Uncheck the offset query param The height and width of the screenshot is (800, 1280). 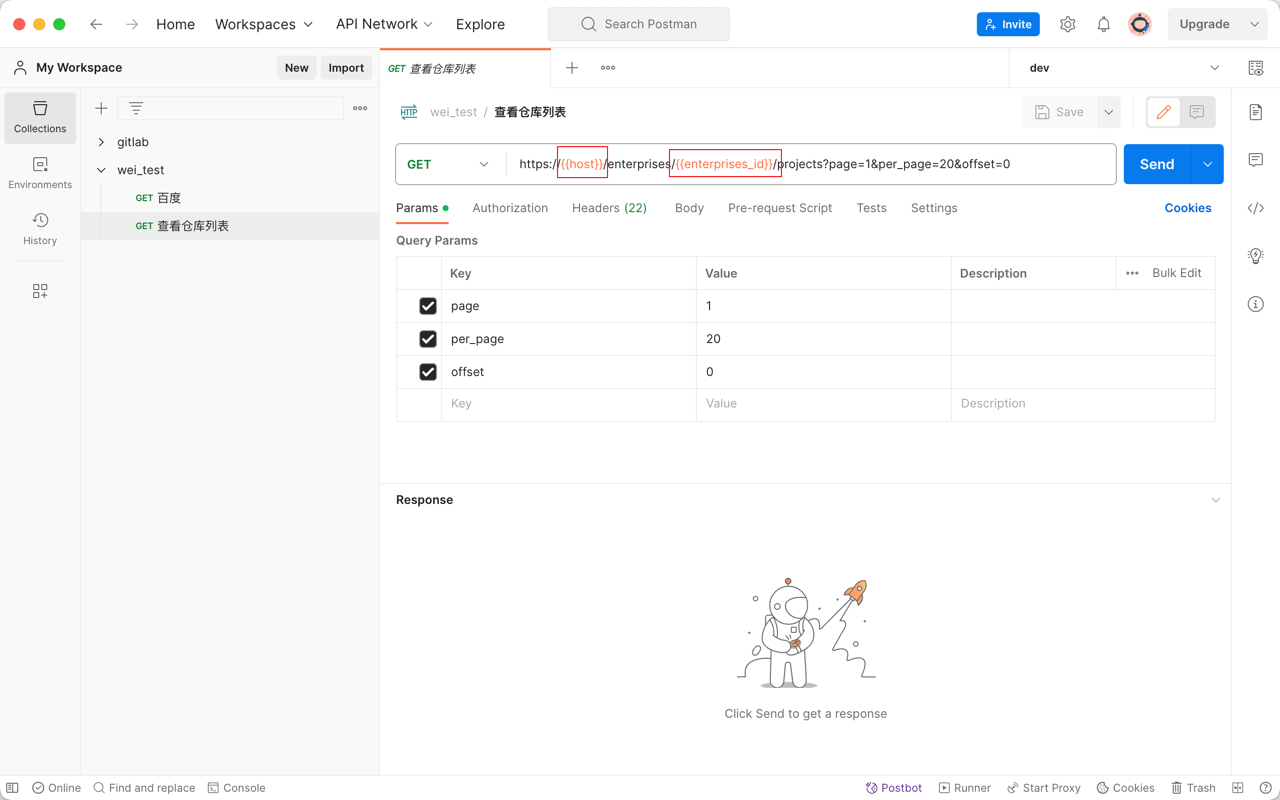tap(428, 372)
